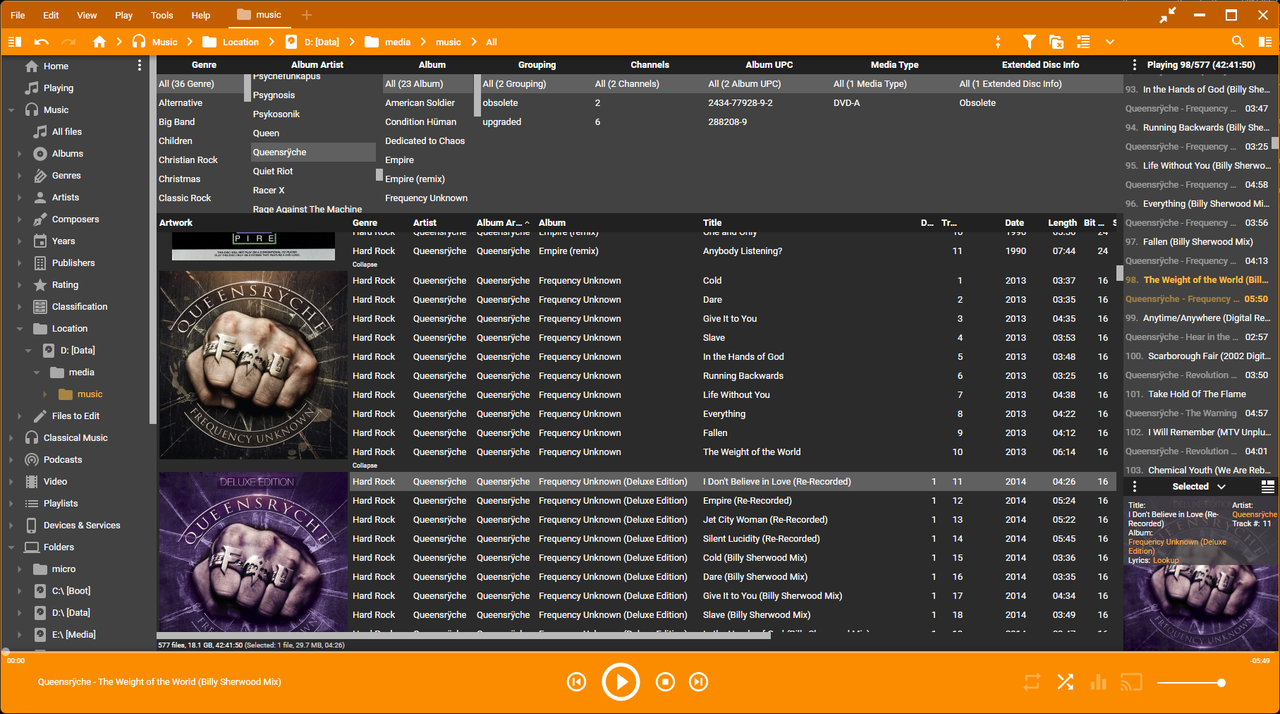Open the view options dropdown chevron

pos(1110,42)
